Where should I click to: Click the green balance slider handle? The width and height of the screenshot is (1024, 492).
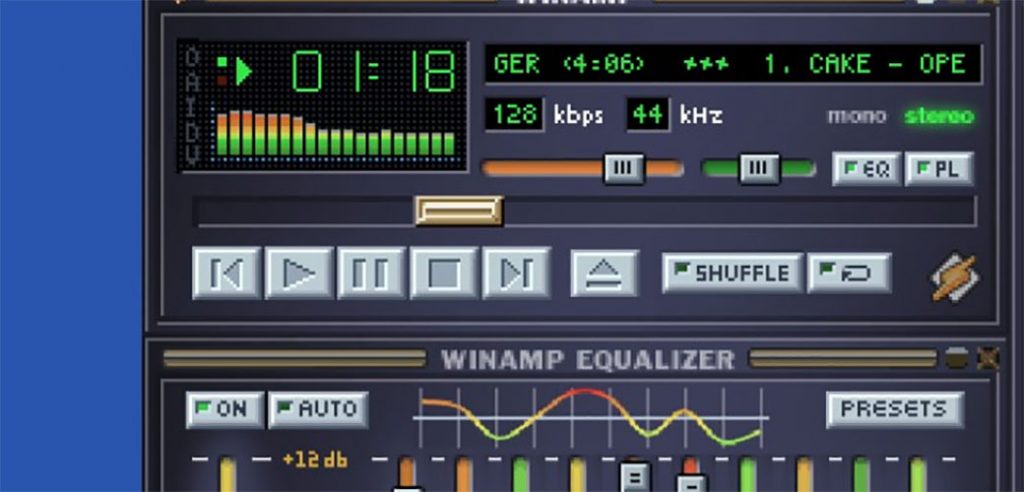(x=759, y=169)
